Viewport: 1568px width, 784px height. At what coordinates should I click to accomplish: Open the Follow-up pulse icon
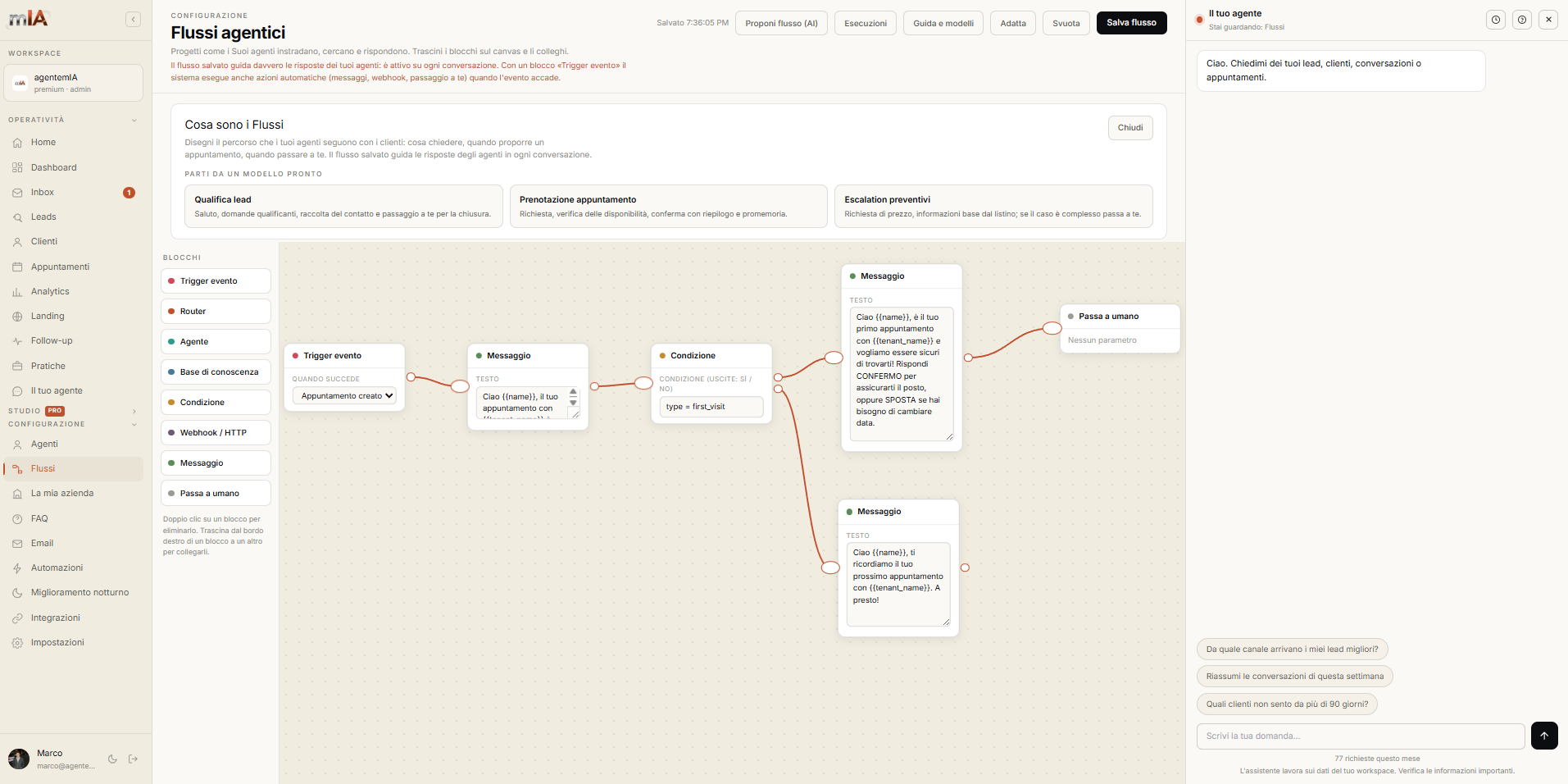tap(17, 341)
